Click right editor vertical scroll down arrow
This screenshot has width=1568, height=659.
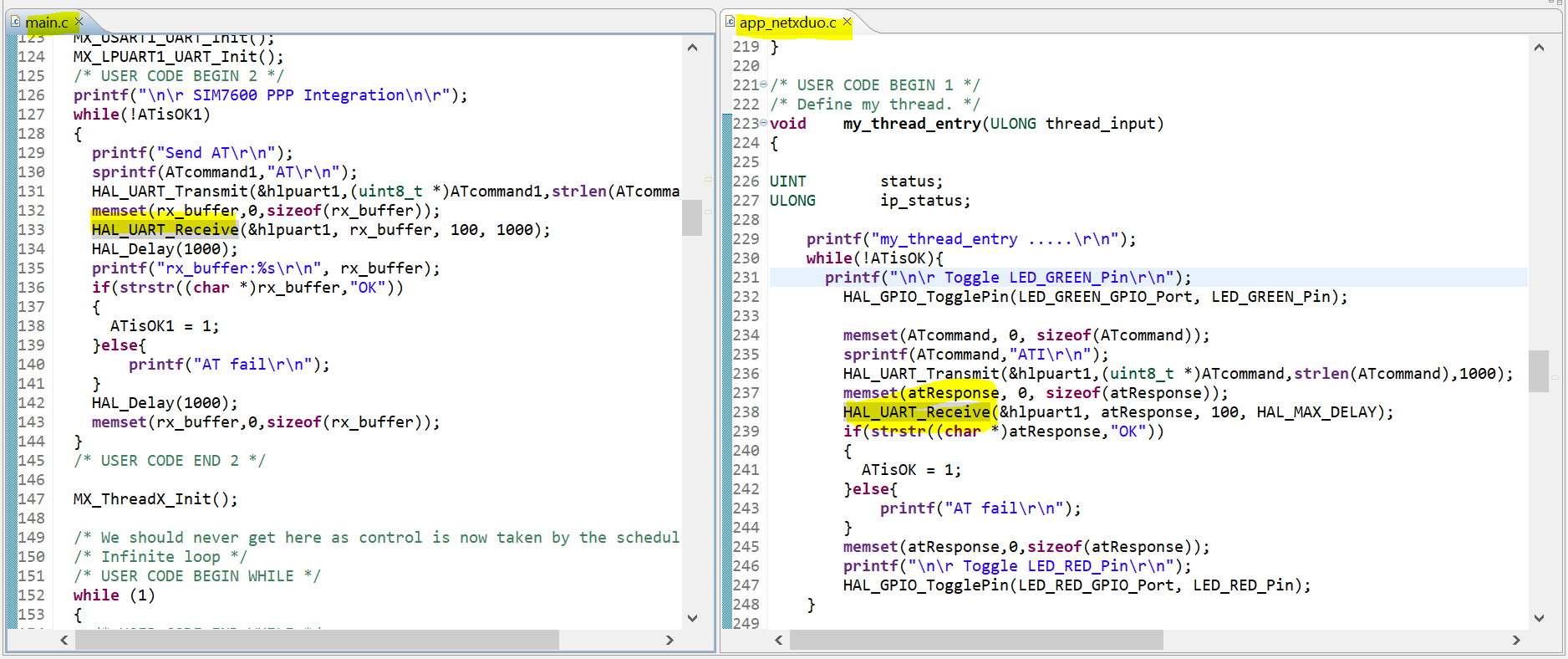pyautogui.click(x=1539, y=618)
